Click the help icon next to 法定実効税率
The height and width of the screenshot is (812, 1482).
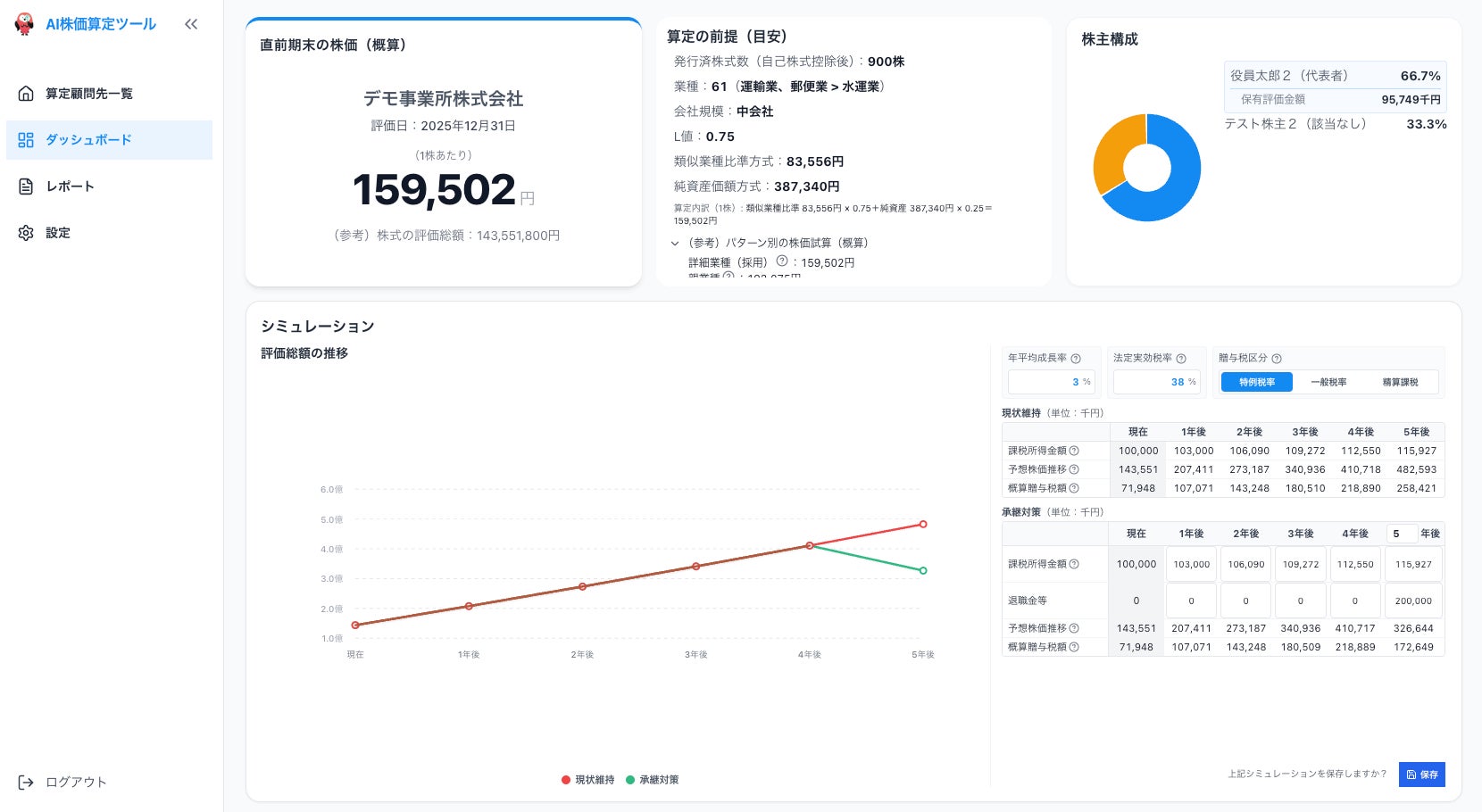click(x=1181, y=359)
